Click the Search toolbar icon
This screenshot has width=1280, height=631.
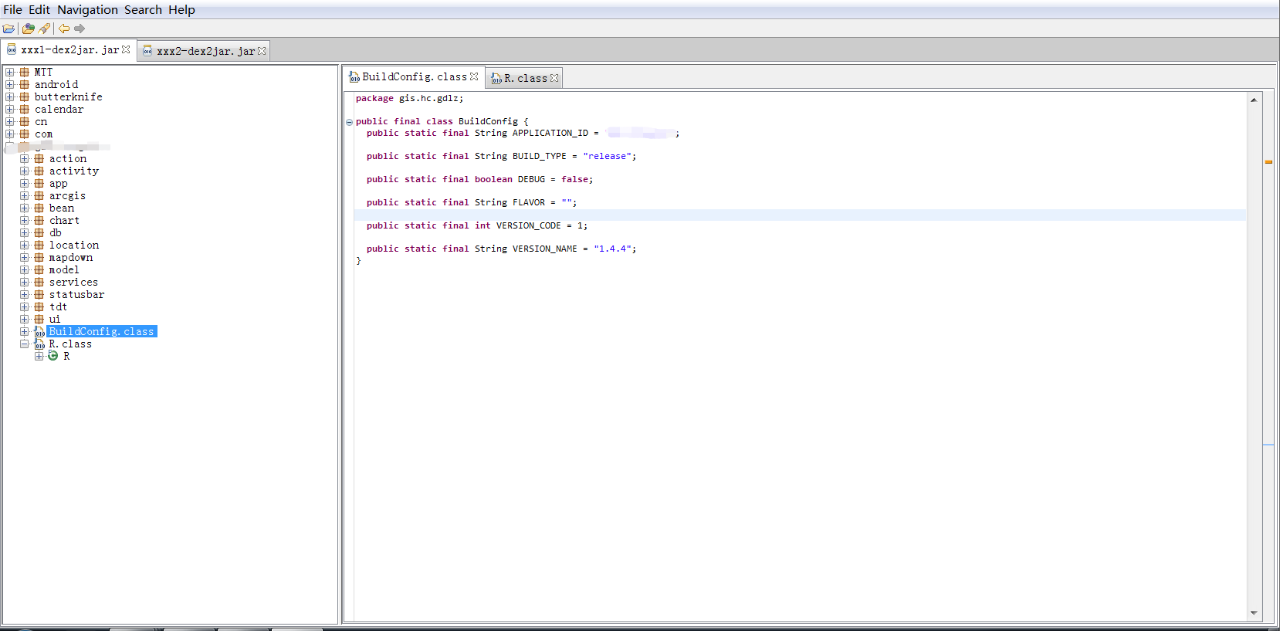tap(44, 28)
